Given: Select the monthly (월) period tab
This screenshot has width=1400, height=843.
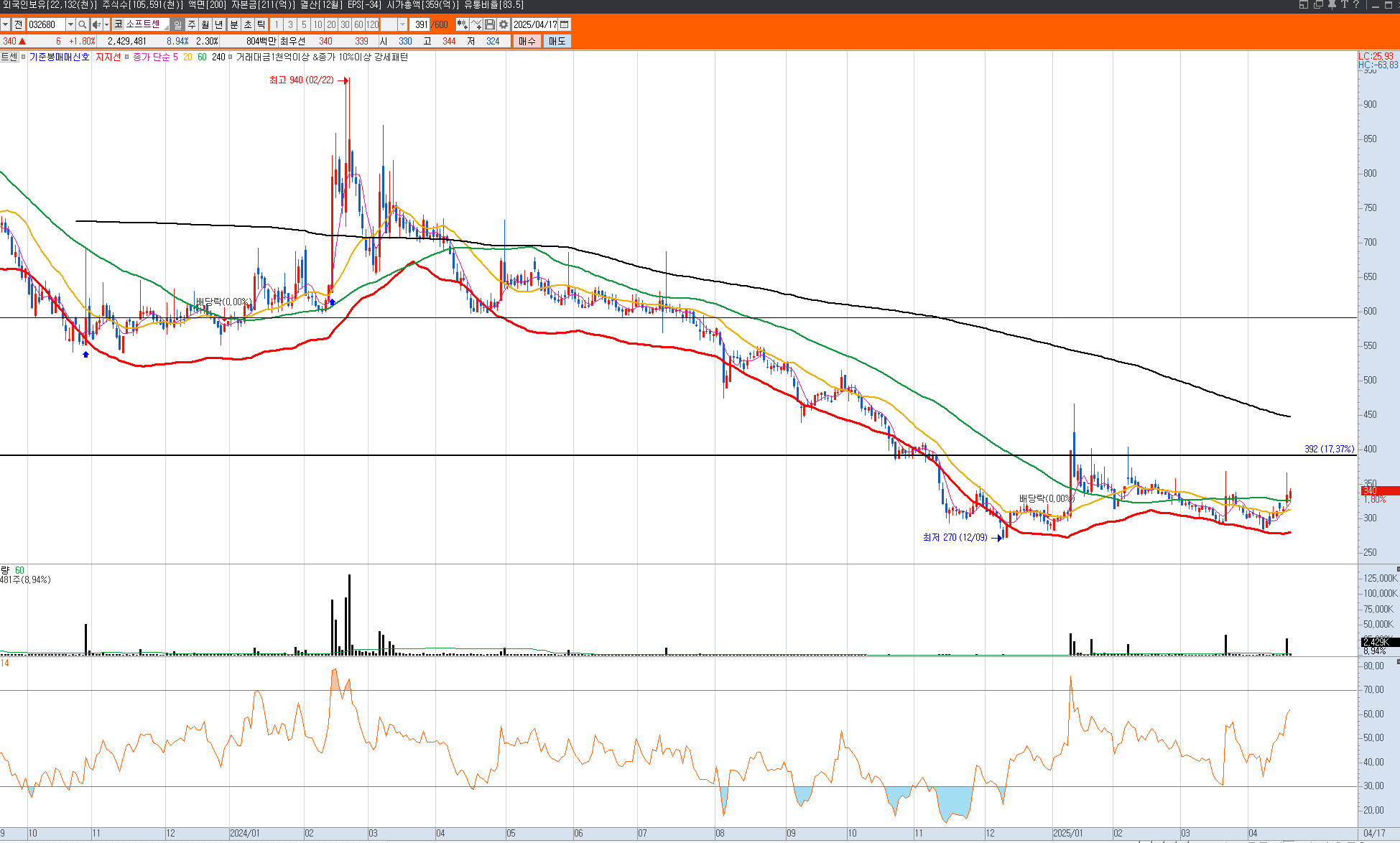Looking at the screenshot, I should point(205,24).
